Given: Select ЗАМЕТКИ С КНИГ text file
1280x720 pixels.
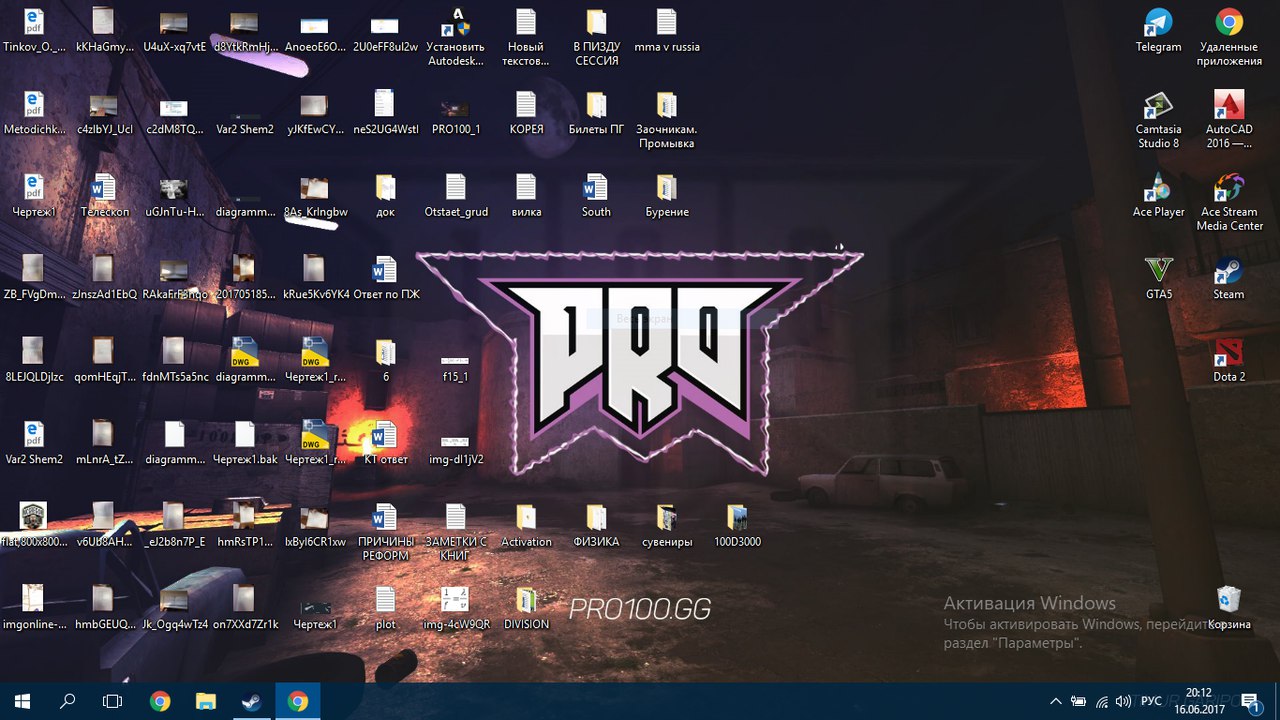Looking at the screenshot, I should 455,532.
